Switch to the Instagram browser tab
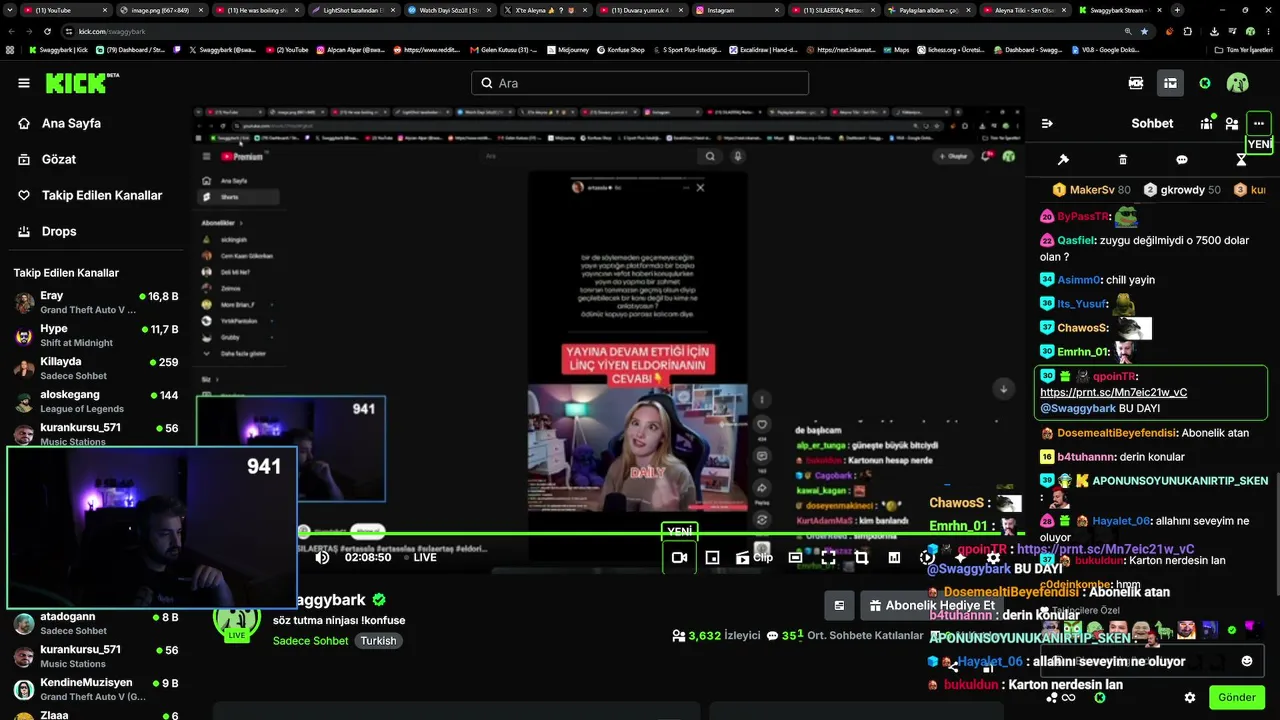1280x720 pixels. [x=738, y=10]
